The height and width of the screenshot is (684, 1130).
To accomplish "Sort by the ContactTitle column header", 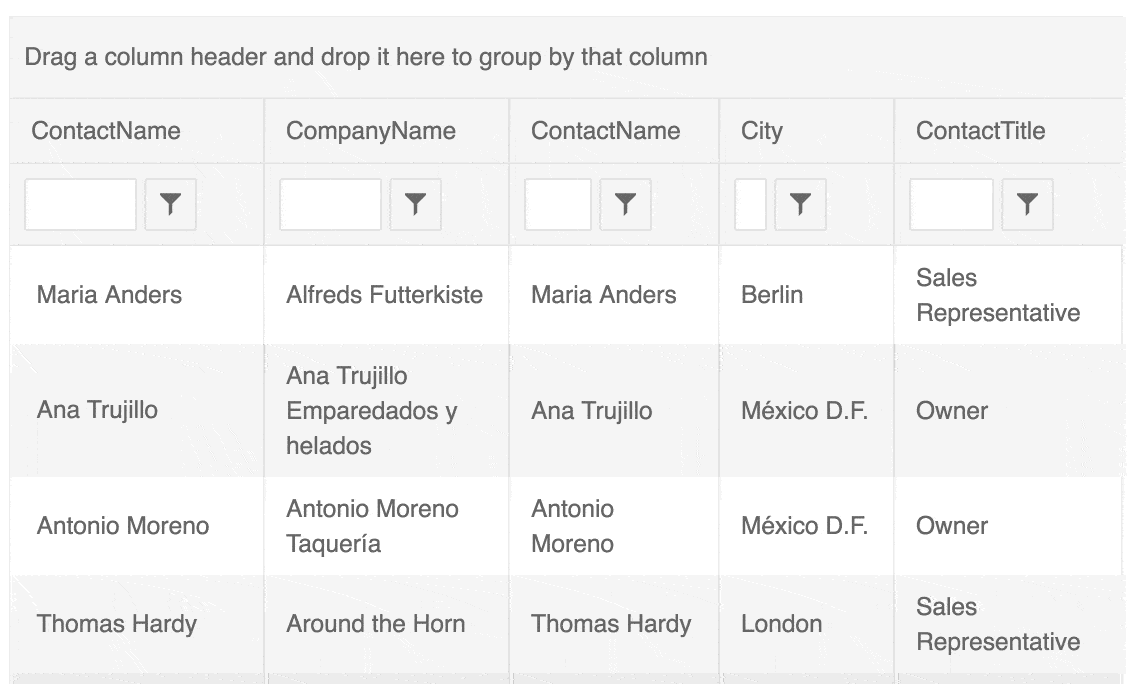I will pyautogui.click(x=981, y=130).
